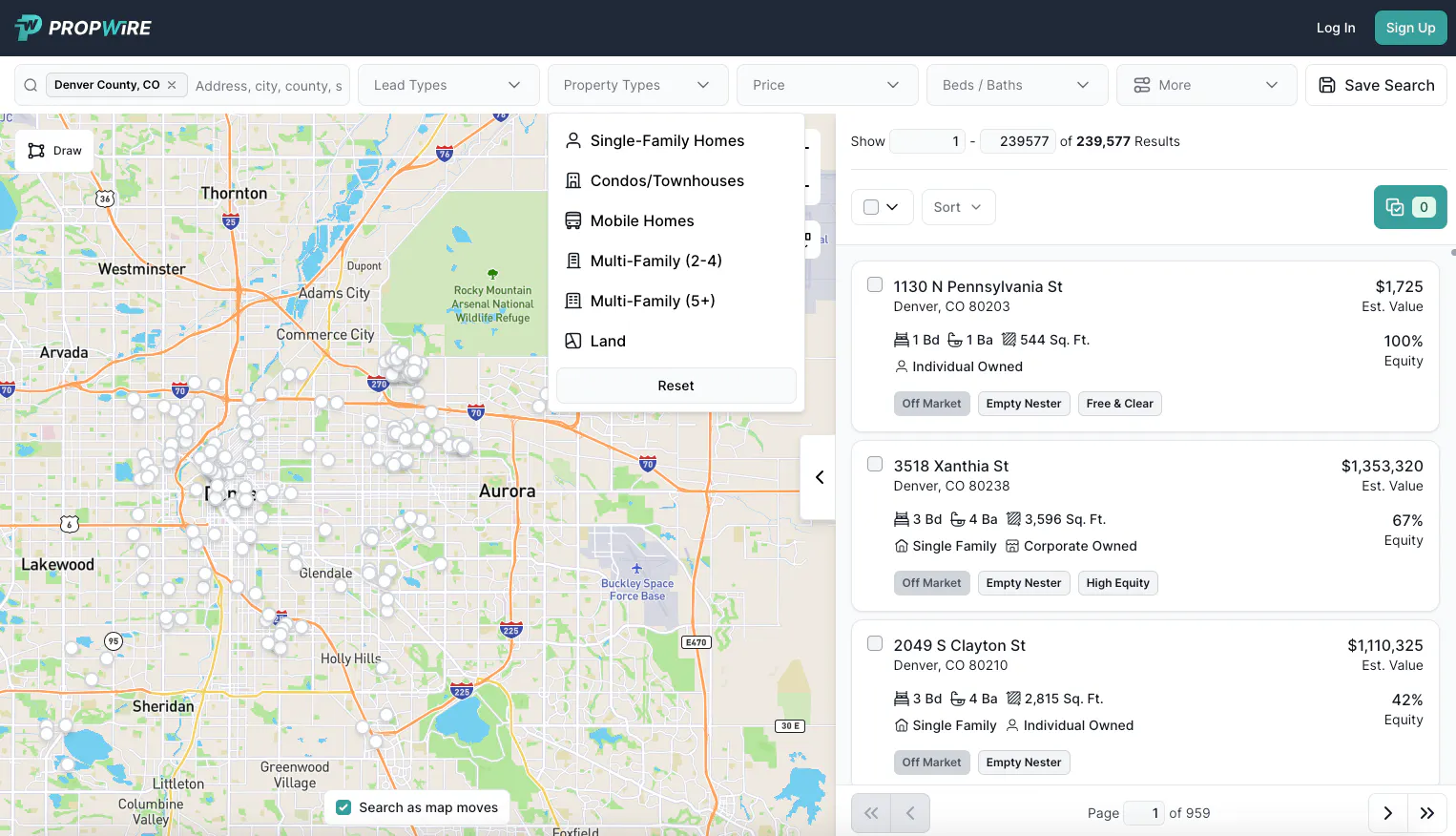Open the Lead Types dropdown

pos(447,85)
